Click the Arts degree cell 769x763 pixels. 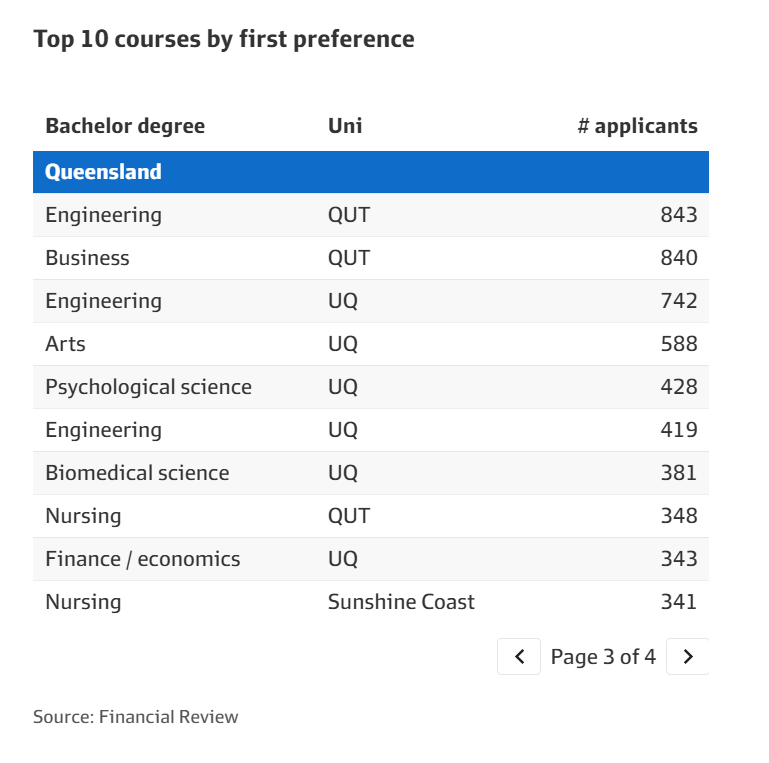66,344
